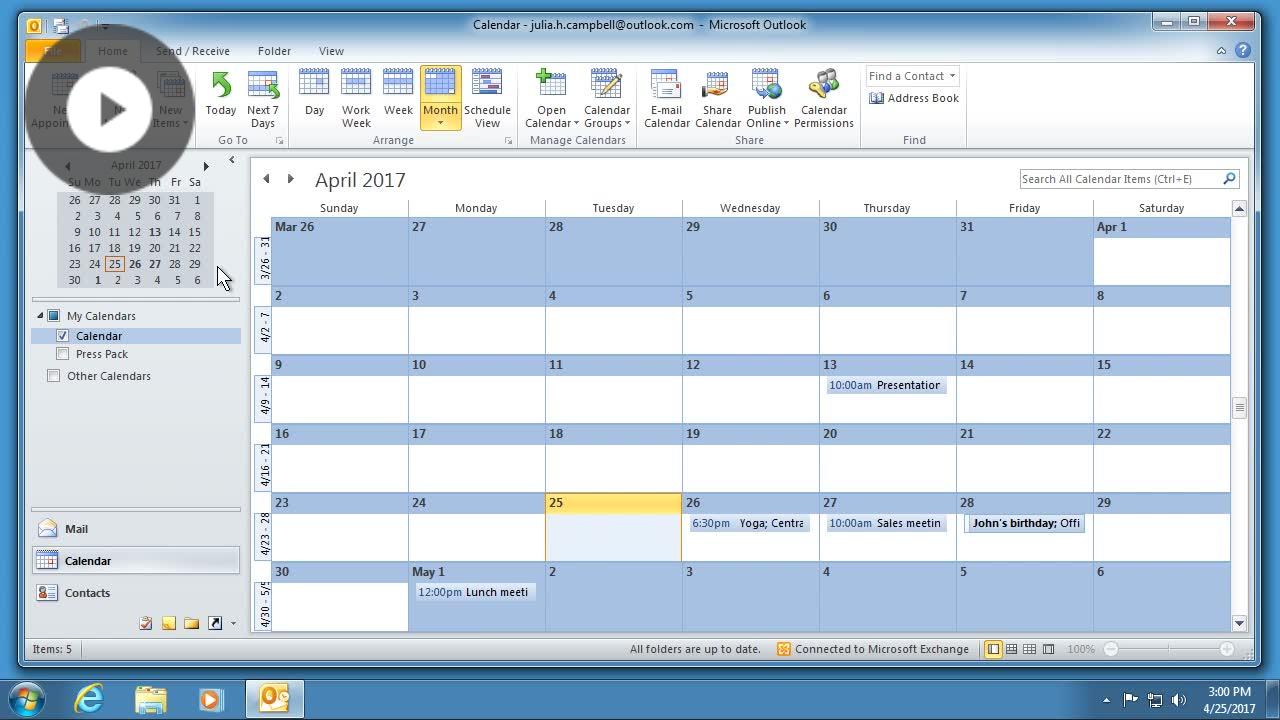Open the Contacts pane
This screenshot has width=1280, height=720.
pos(87,592)
